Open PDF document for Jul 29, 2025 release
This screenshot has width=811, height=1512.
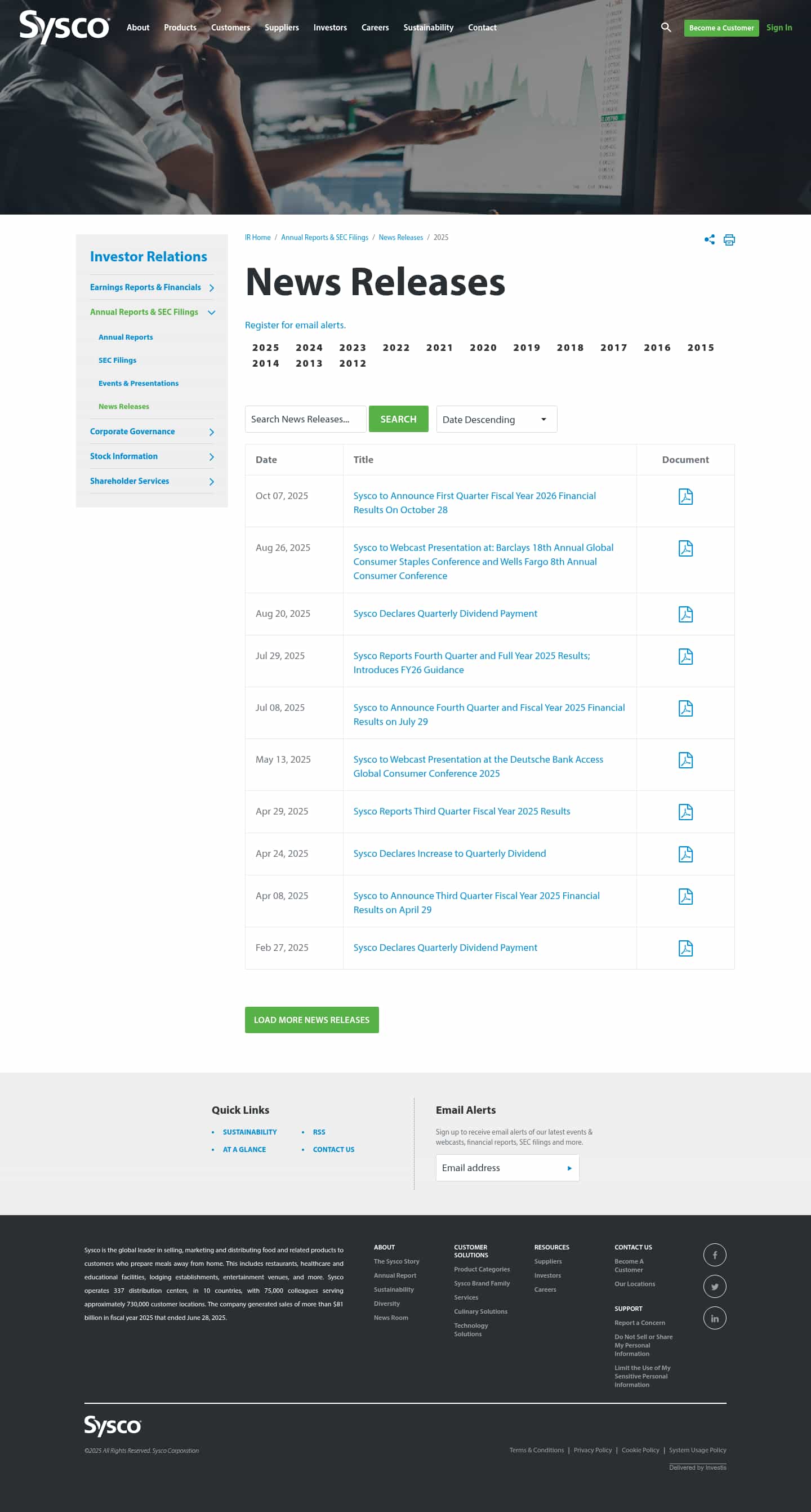point(685,656)
